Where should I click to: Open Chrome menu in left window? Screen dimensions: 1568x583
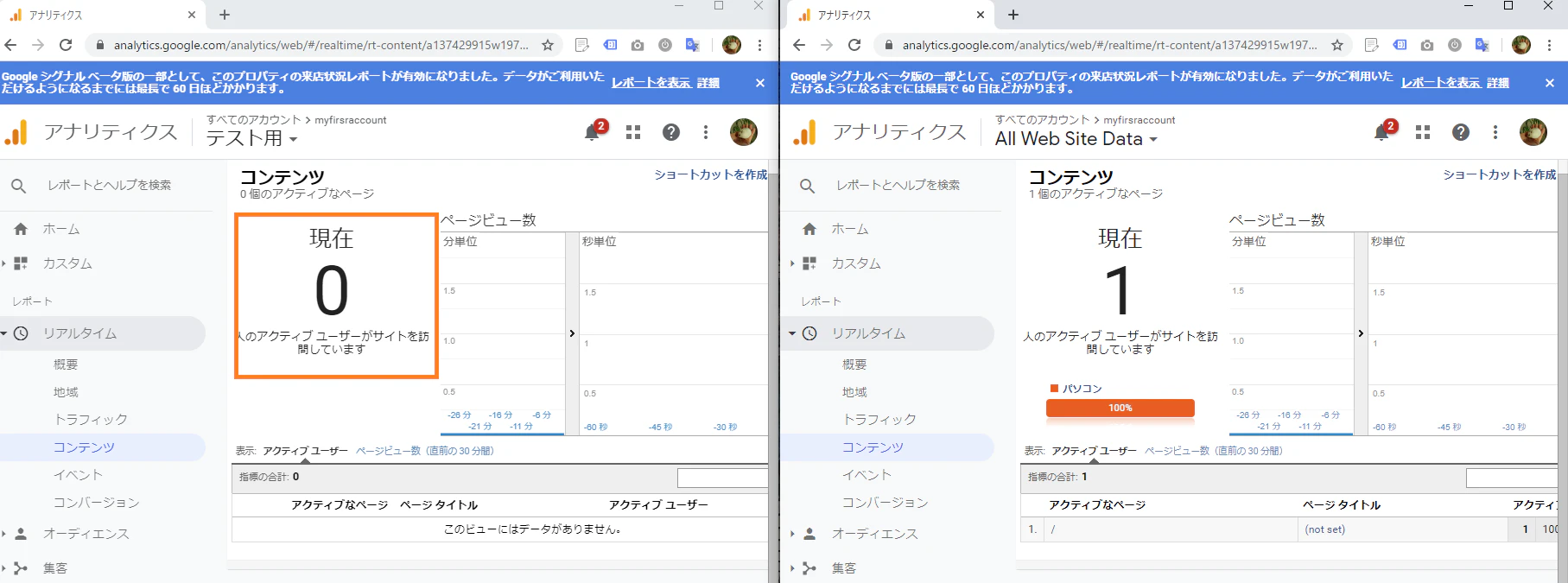pos(759,45)
